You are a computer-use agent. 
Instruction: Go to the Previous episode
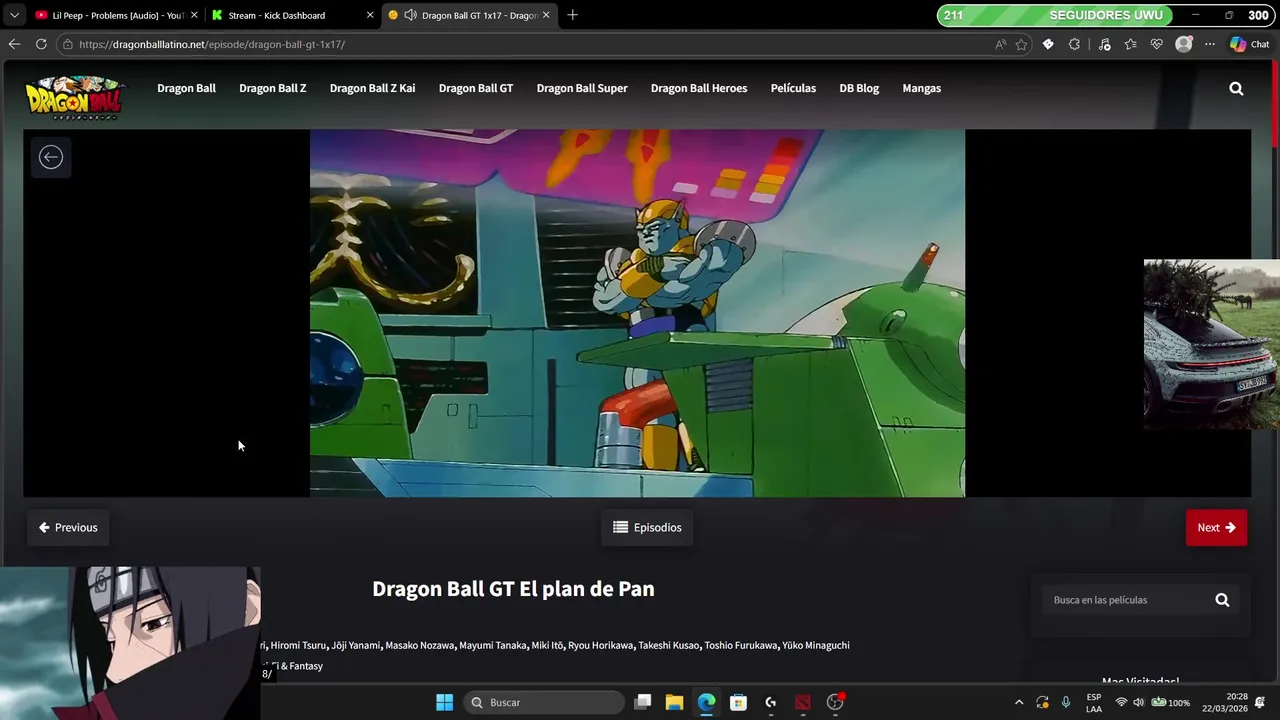point(68,527)
